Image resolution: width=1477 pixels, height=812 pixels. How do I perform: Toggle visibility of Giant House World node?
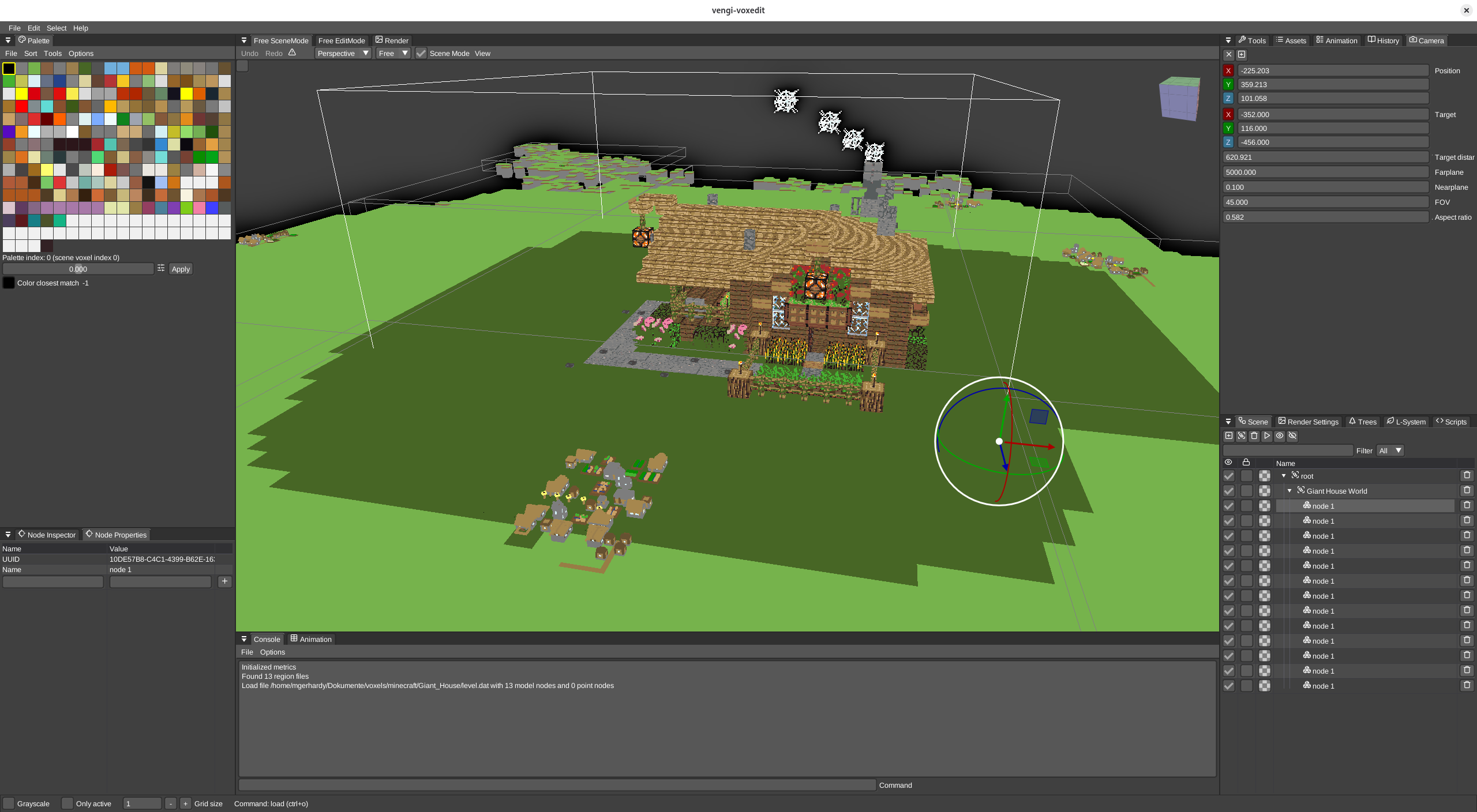tap(1229, 491)
